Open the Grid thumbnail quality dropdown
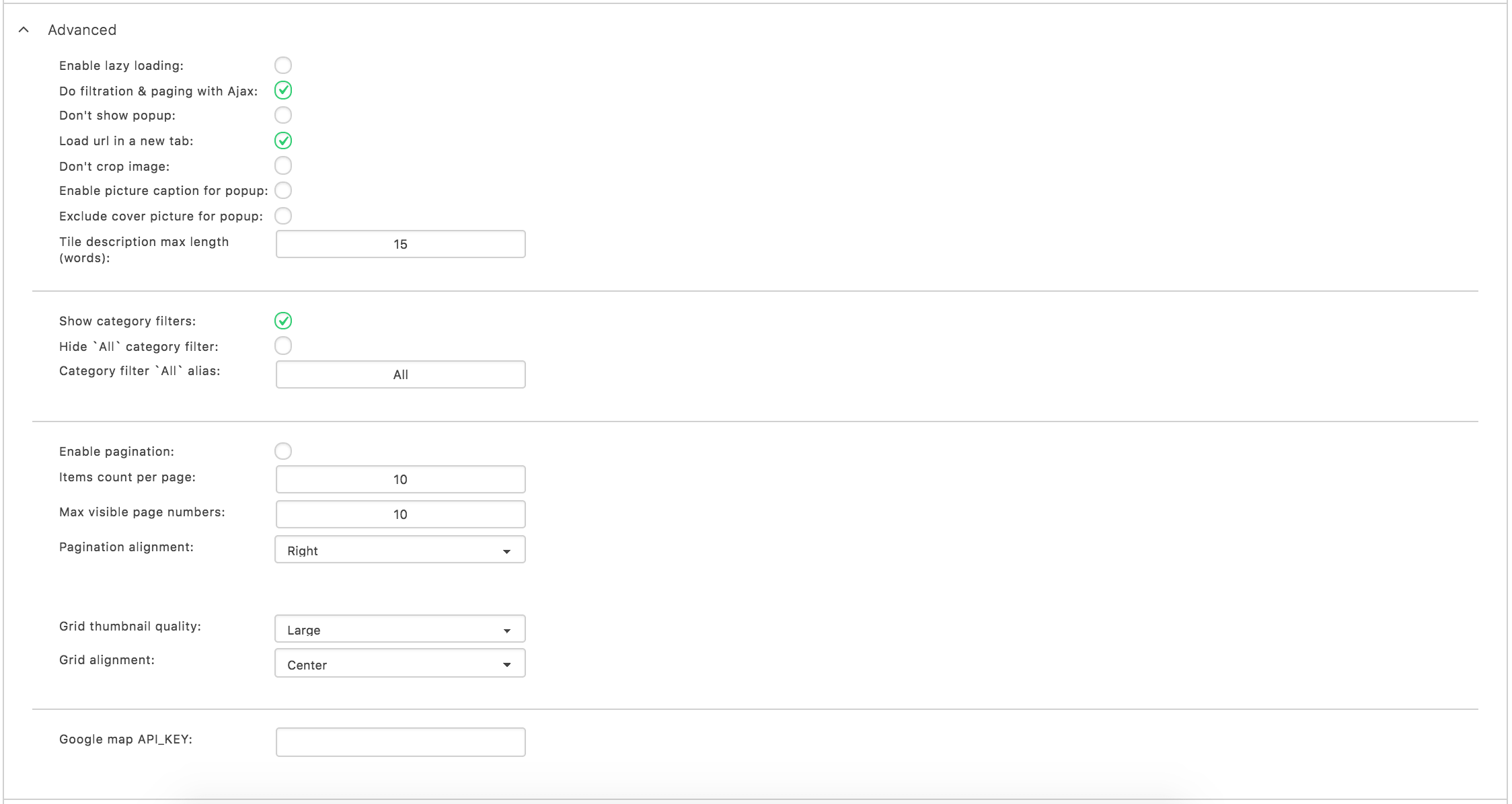The height and width of the screenshot is (804, 1512). [400, 629]
